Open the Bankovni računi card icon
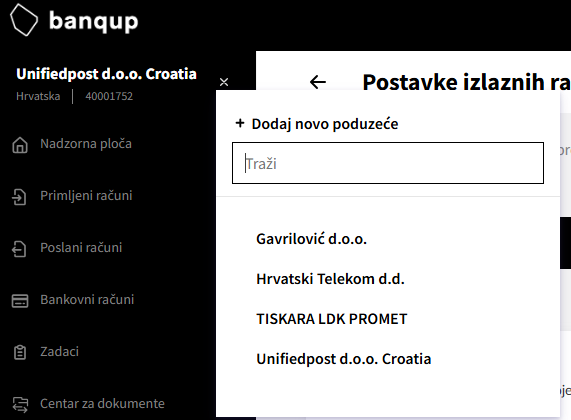571x420 pixels. click(x=20, y=301)
